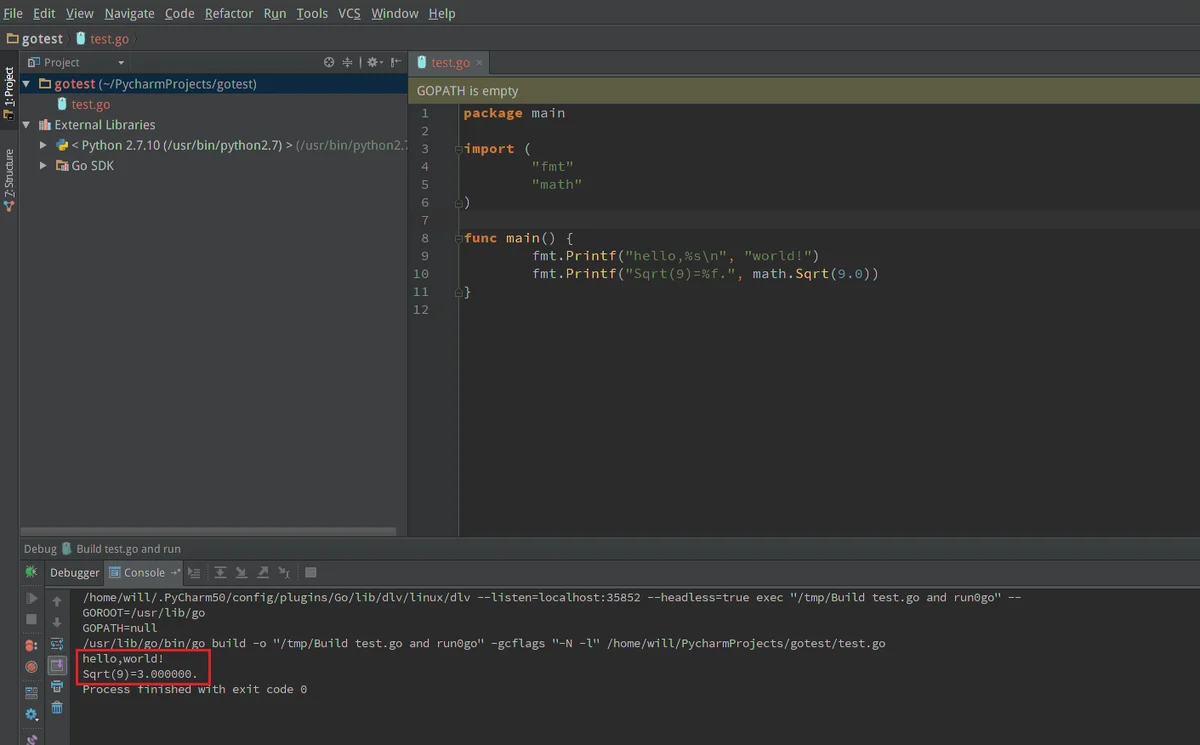Open the Code menu
The width and height of the screenshot is (1200, 745).
[180, 13]
